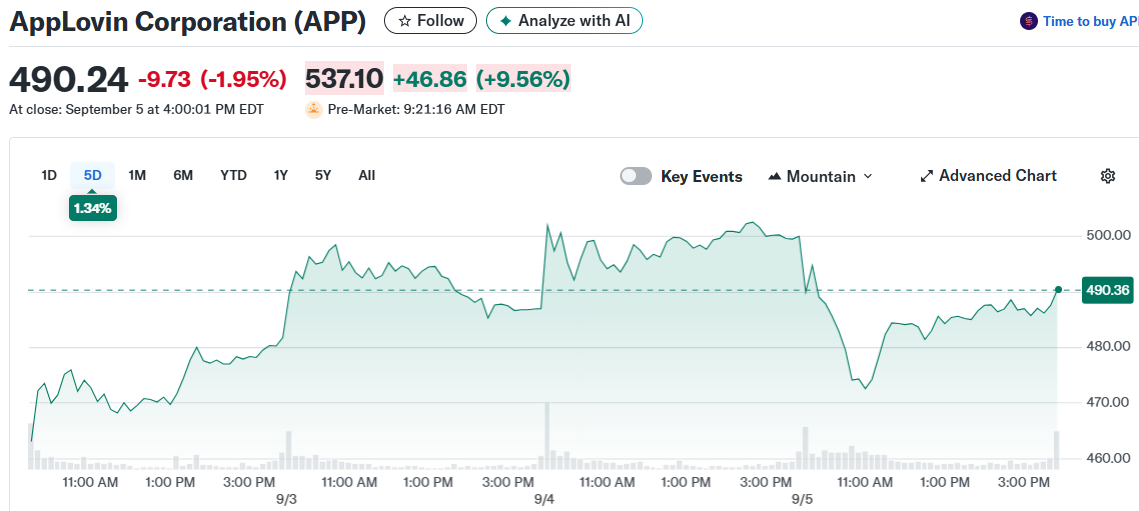Click the 500.00 y-axis label
This screenshot has height=511, width=1139.
(x=1107, y=236)
